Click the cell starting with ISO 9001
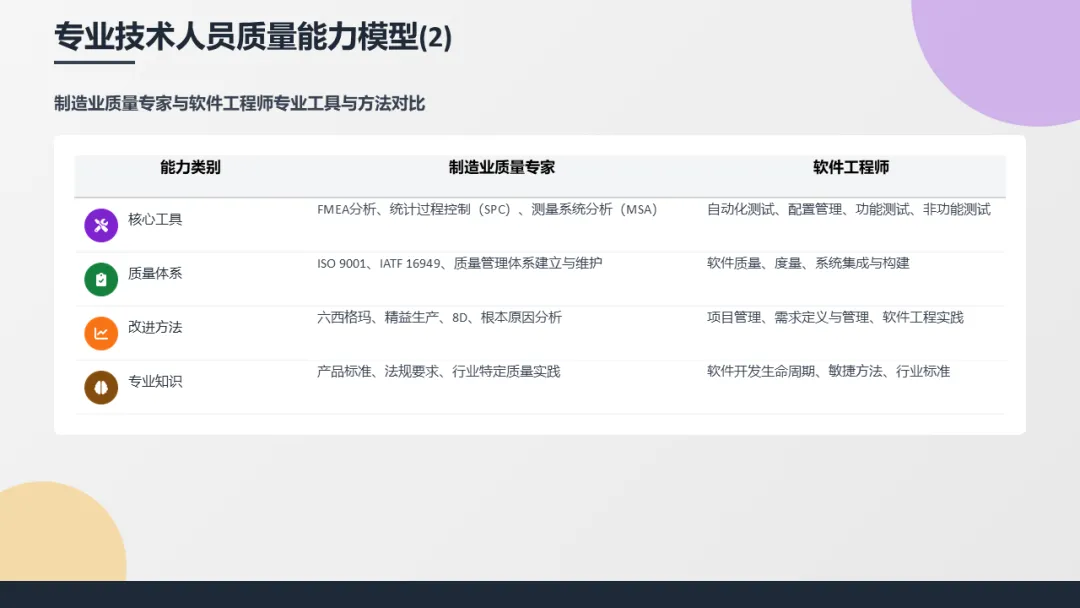Image resolution: width=1080 pixels, height=608 pixels. tap(459, 263)
